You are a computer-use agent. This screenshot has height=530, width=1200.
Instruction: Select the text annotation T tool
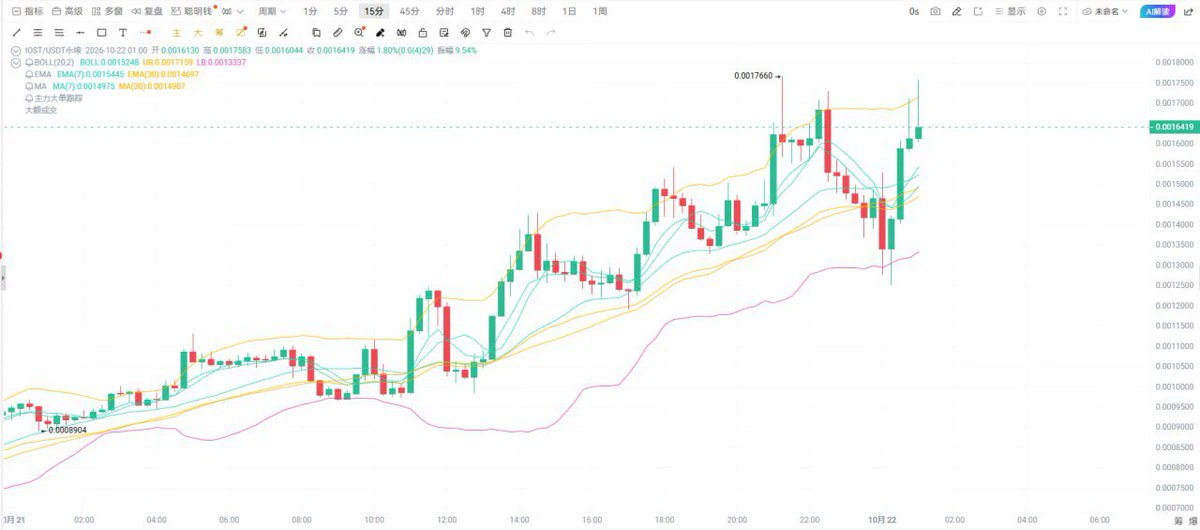[122, 33]
